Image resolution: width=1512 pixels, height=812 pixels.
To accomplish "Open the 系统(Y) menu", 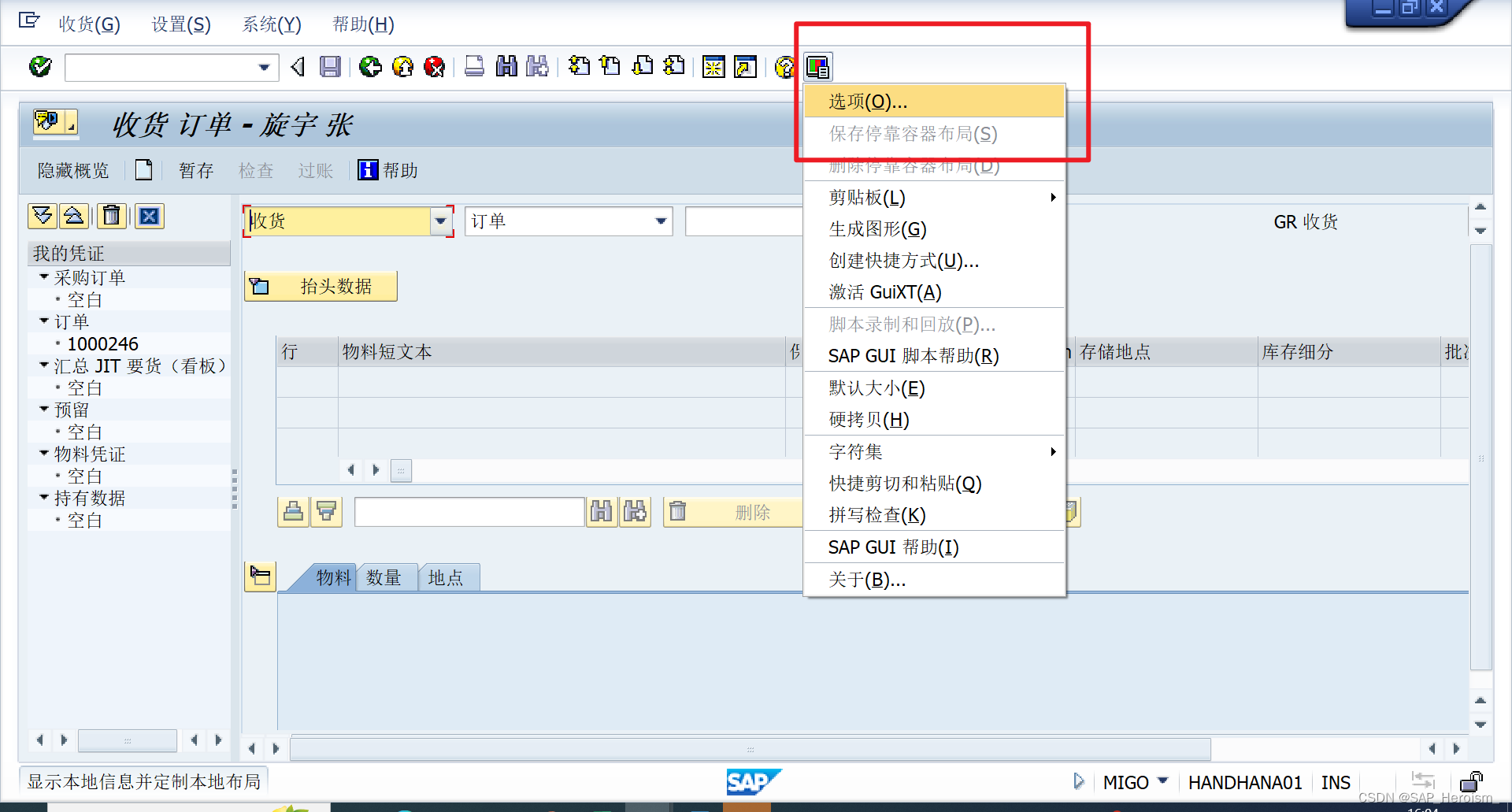I will click(271, 24).
